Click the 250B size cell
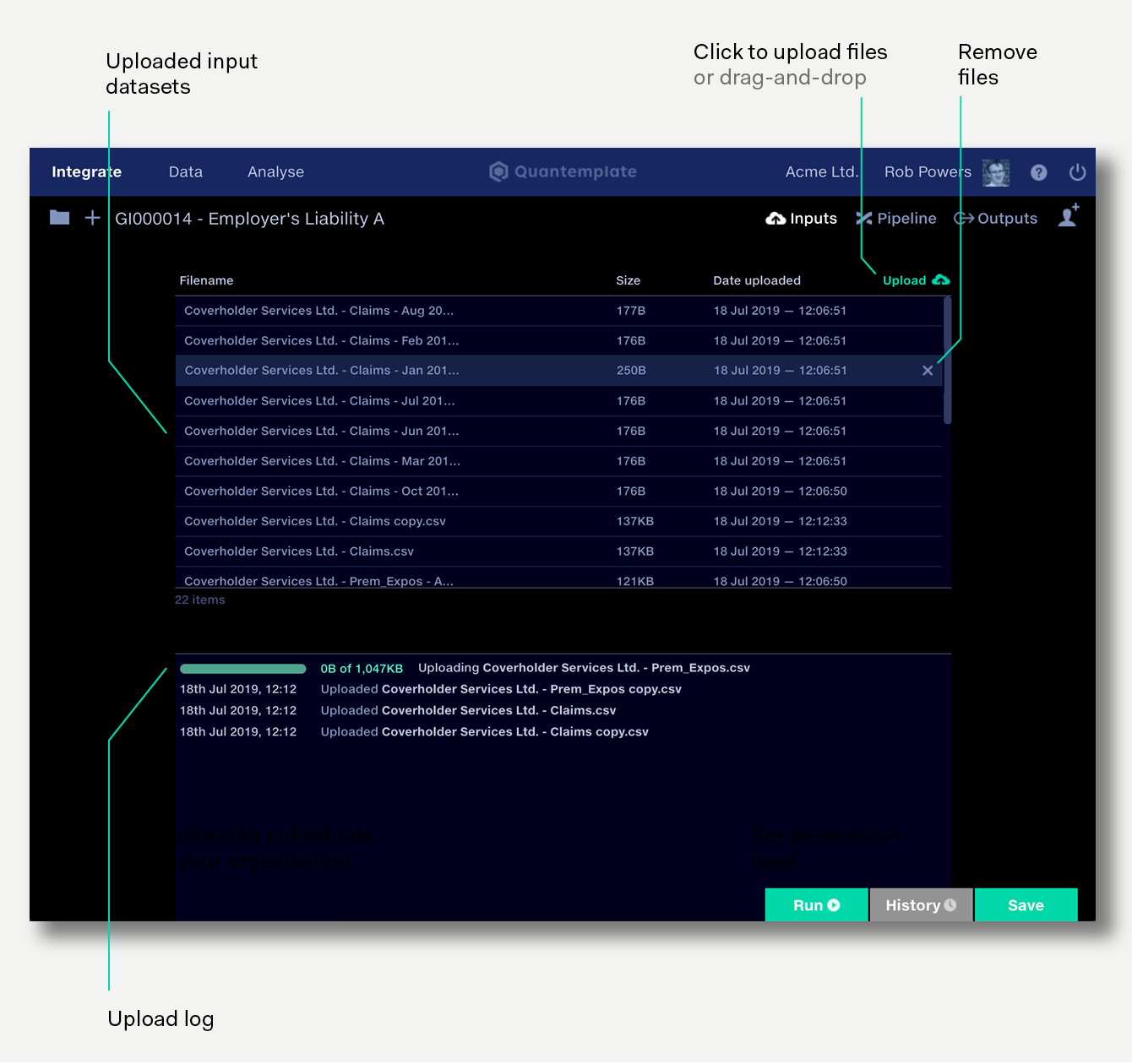This screenshot has height=1064, width=1132. tap(631, 371)
